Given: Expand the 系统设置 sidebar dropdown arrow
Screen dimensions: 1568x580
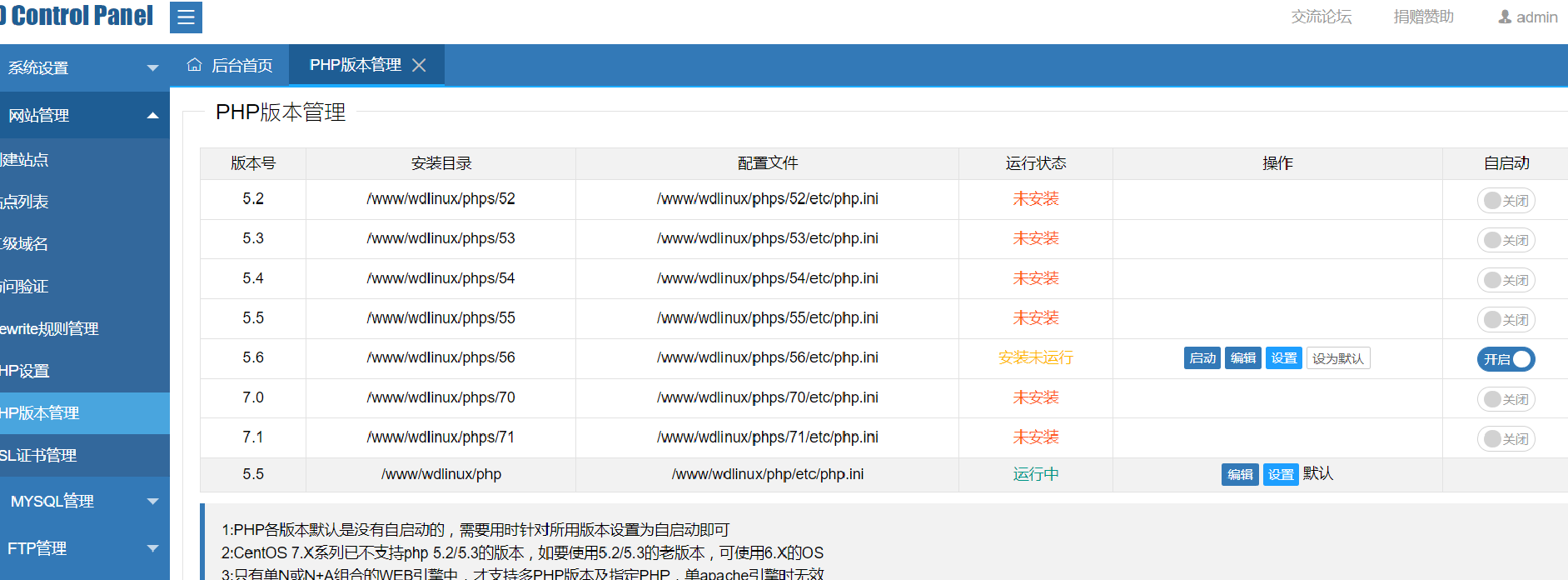Looking at the screenshot, I should (x=152, y=67).
